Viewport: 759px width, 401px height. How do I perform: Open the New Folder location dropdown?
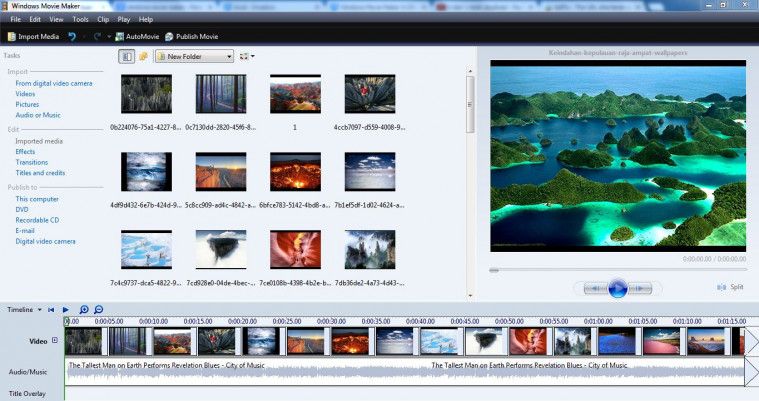[194, 57]
